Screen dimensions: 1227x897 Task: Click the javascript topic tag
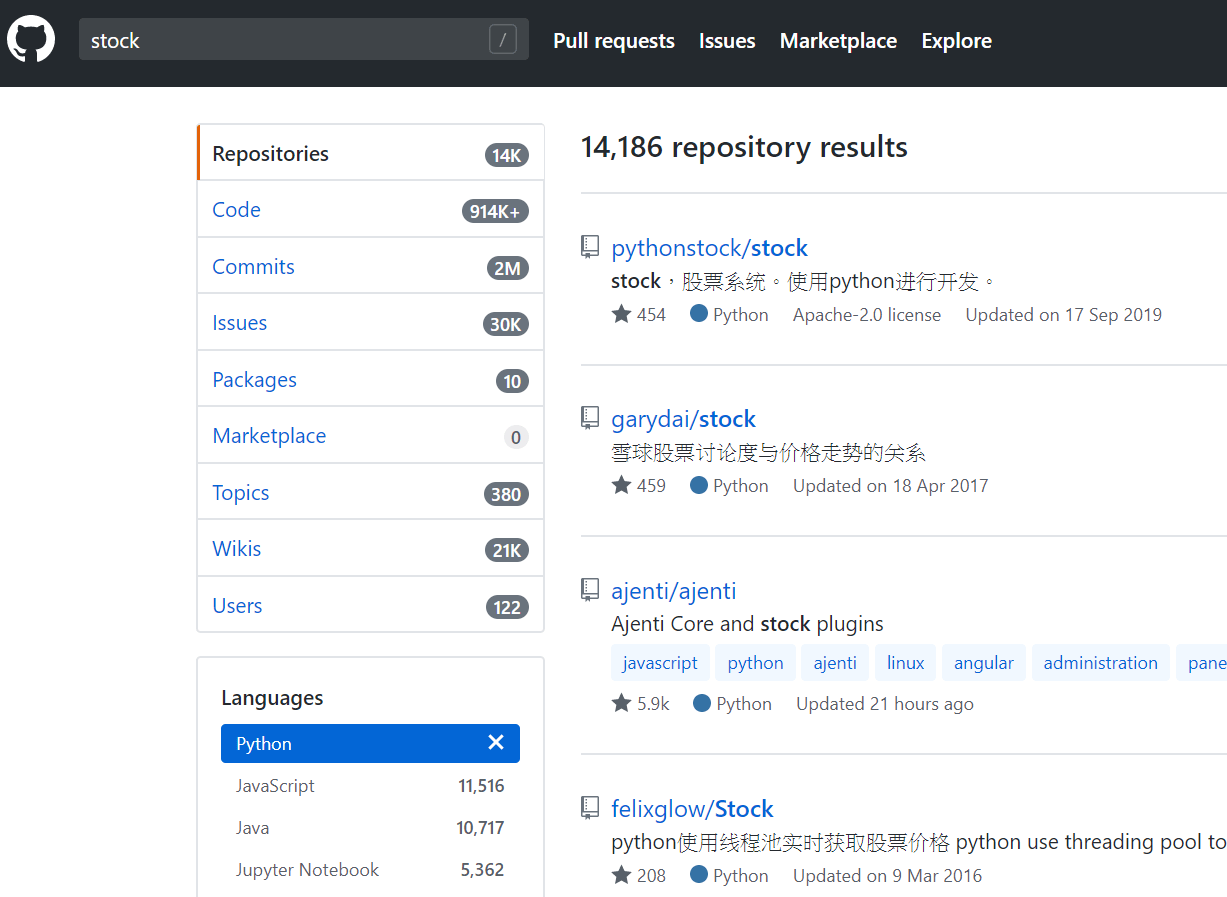click(x=660, y=663)
